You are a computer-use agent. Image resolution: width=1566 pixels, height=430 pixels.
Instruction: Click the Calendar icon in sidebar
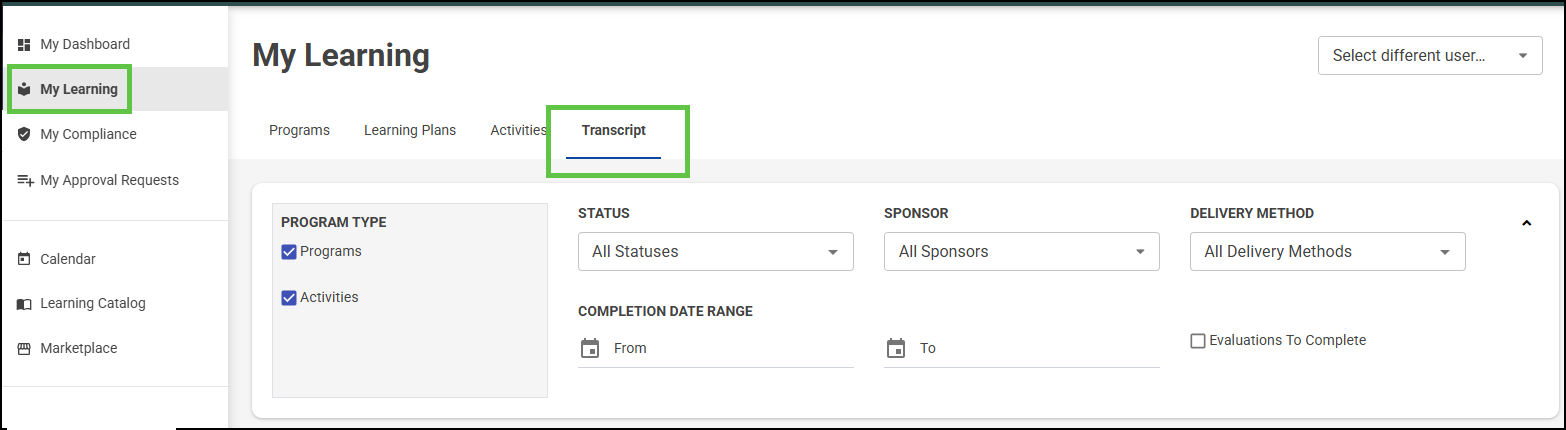pyautogui.click(x=25, y=259)
